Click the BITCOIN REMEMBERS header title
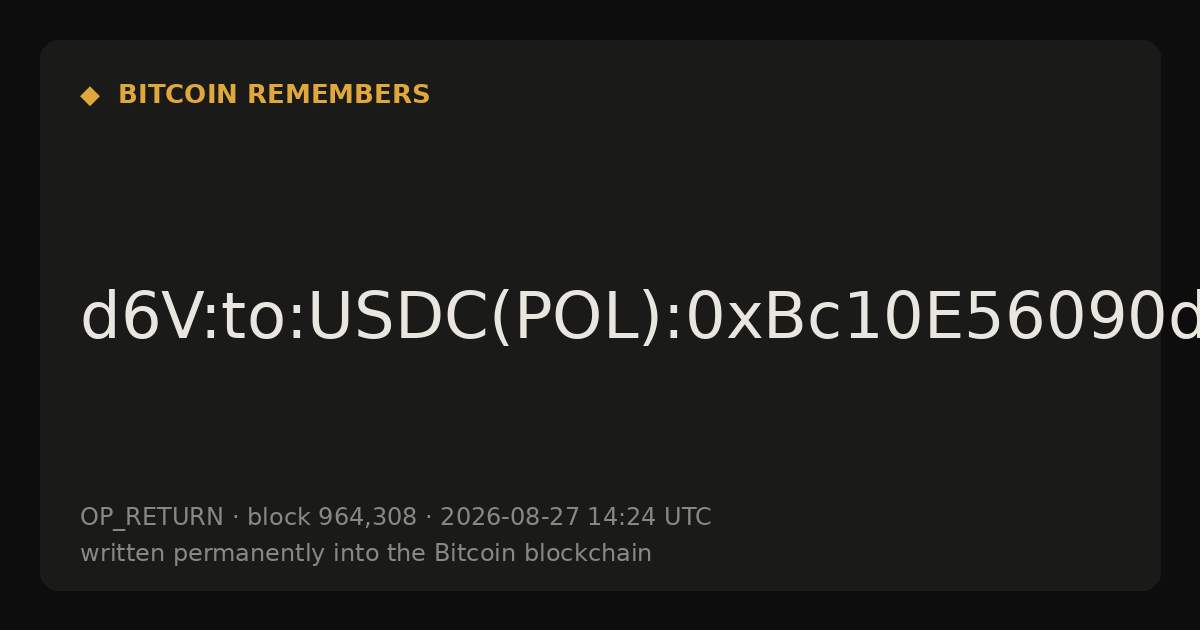The image size is (1200, 630). (x=274, y=95)
